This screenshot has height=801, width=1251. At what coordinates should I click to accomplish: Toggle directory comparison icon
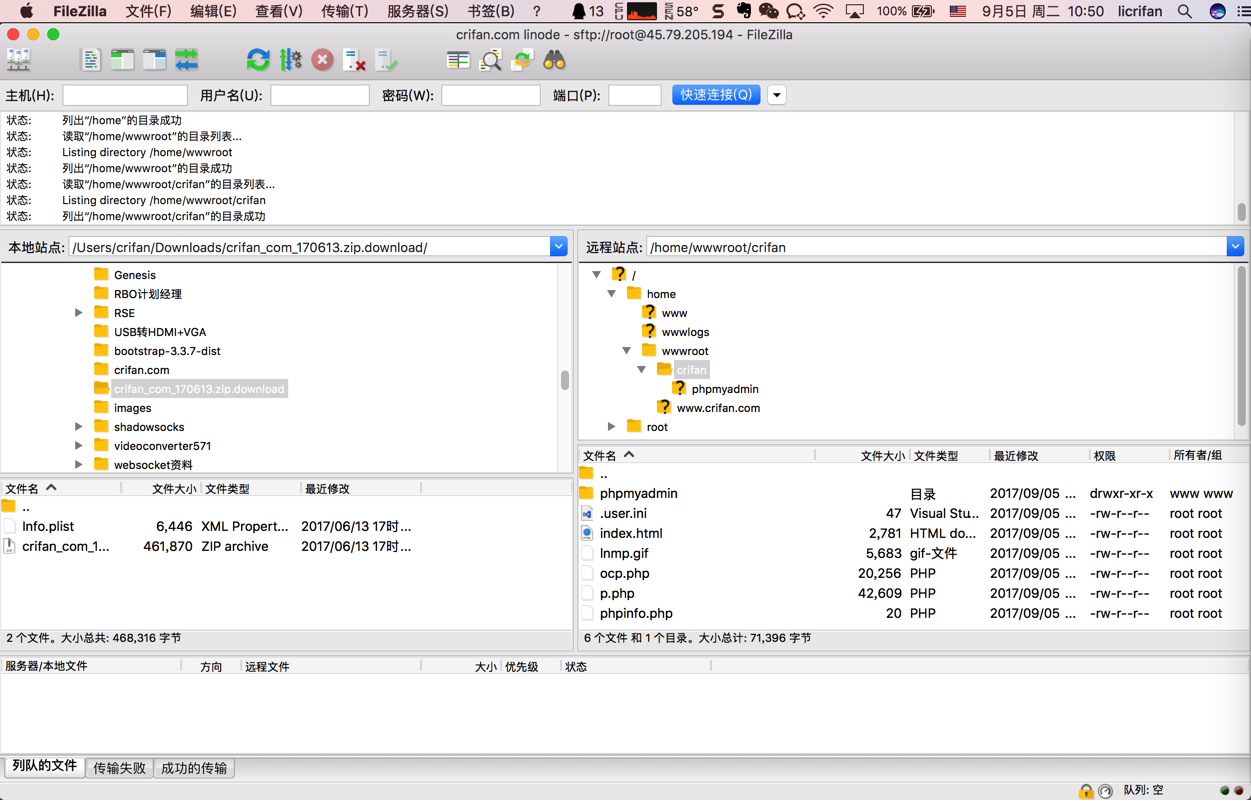(490, 61)
